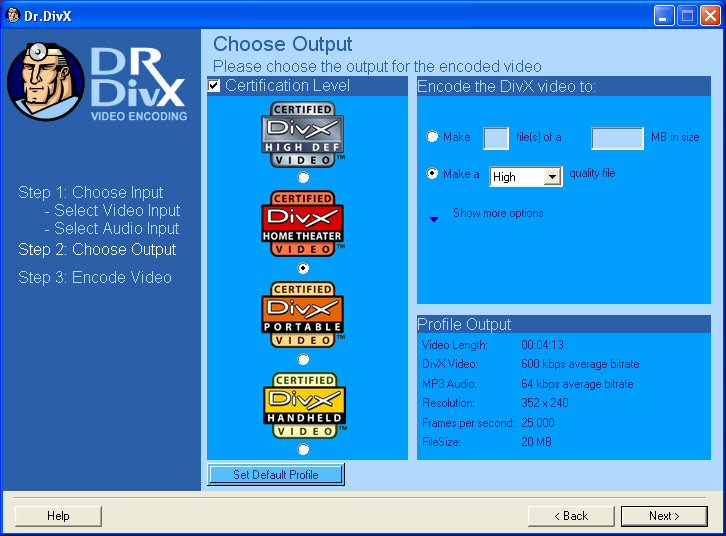Click Set Default Profile button
726x536 pixels.
coord(276,474)
